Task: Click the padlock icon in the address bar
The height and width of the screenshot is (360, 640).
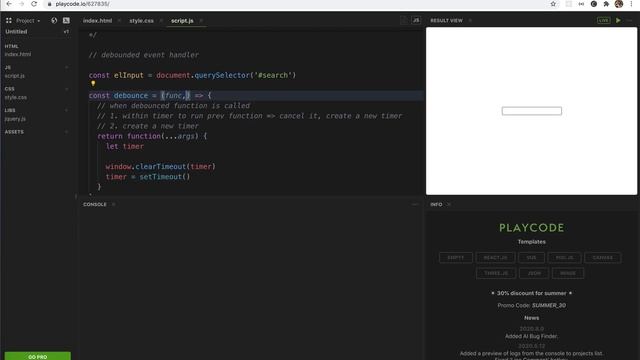Action: click(49, 4)
